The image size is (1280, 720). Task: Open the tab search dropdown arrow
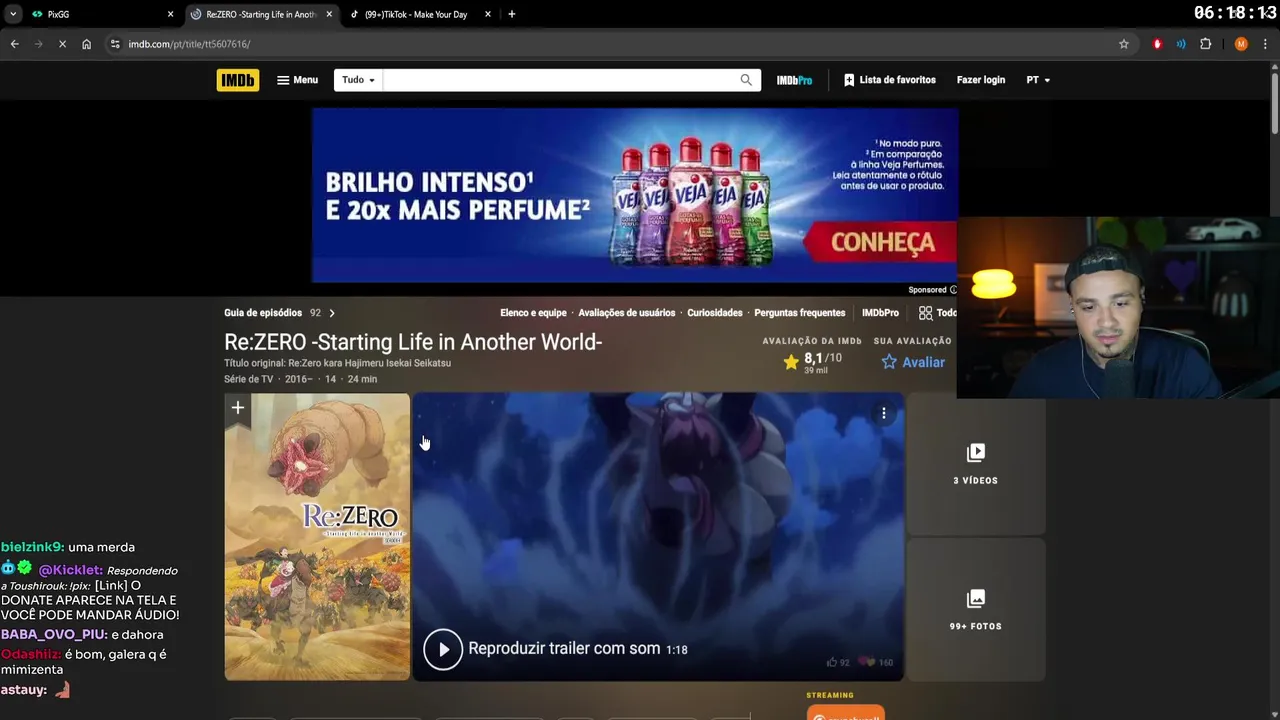[12, 14]
